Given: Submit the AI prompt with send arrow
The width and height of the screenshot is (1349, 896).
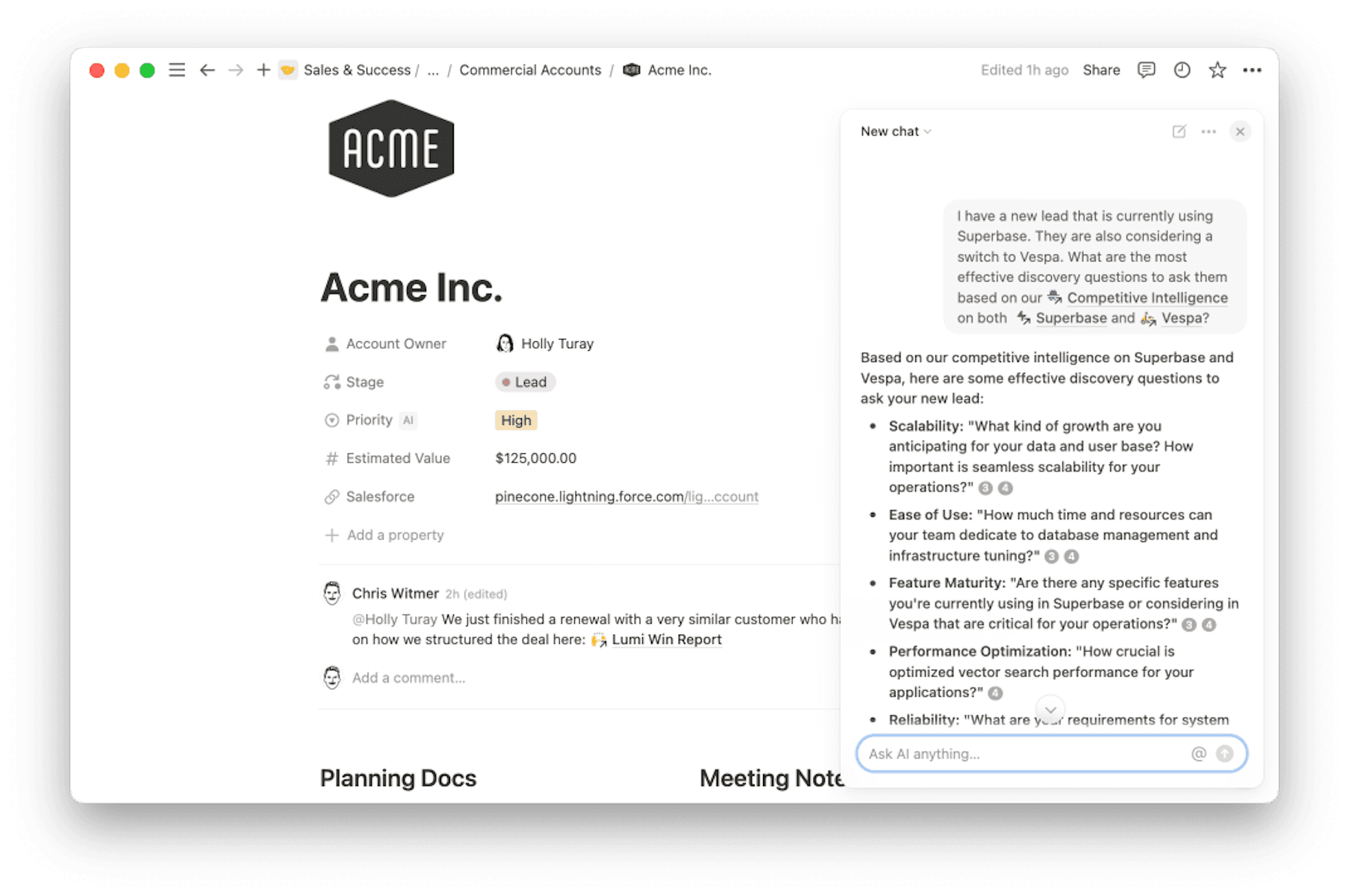Looking at the screenshot, I should [1224, 753].
